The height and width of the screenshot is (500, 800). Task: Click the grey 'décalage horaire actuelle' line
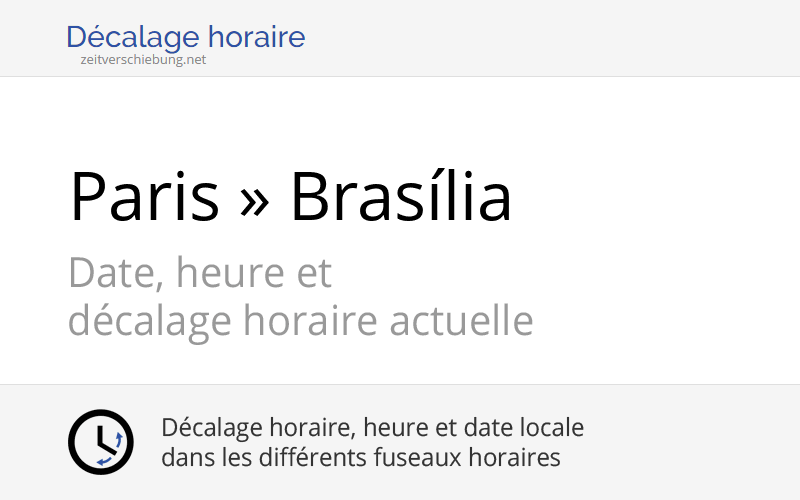300,321
